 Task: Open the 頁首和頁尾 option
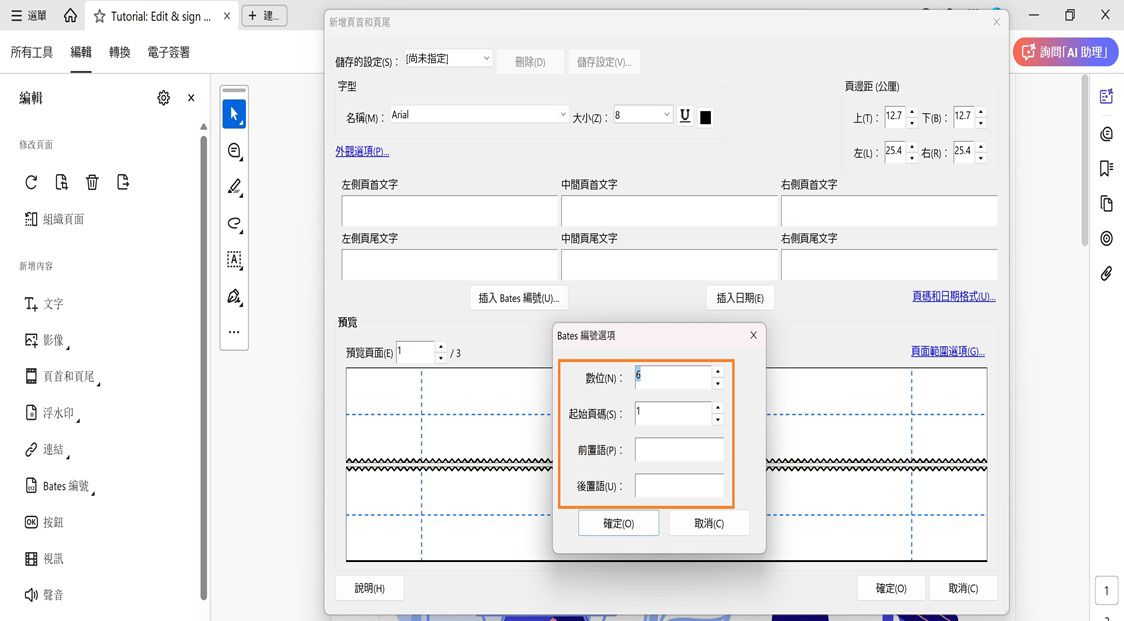coord(62,376)
